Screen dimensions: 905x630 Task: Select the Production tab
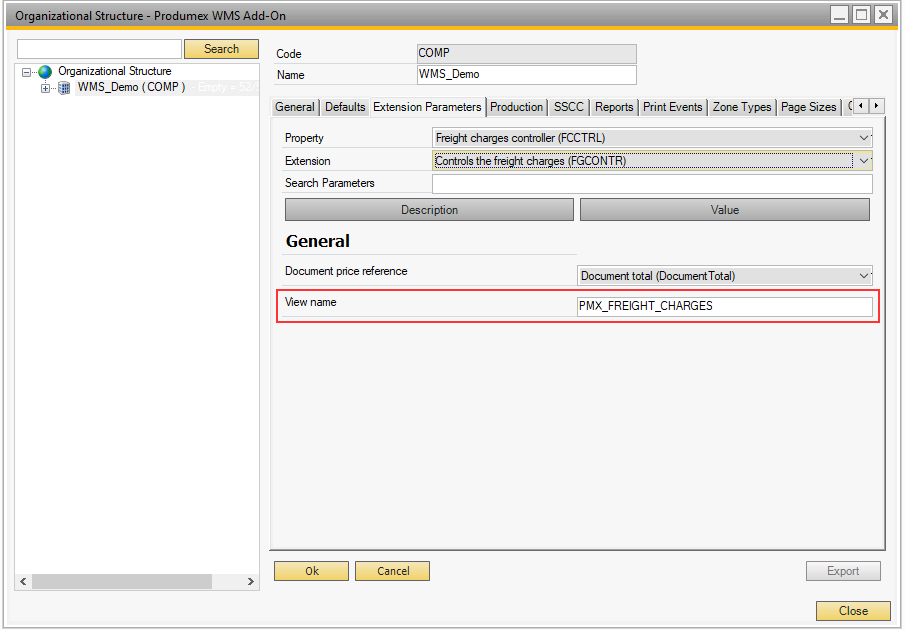click(516, 106)
